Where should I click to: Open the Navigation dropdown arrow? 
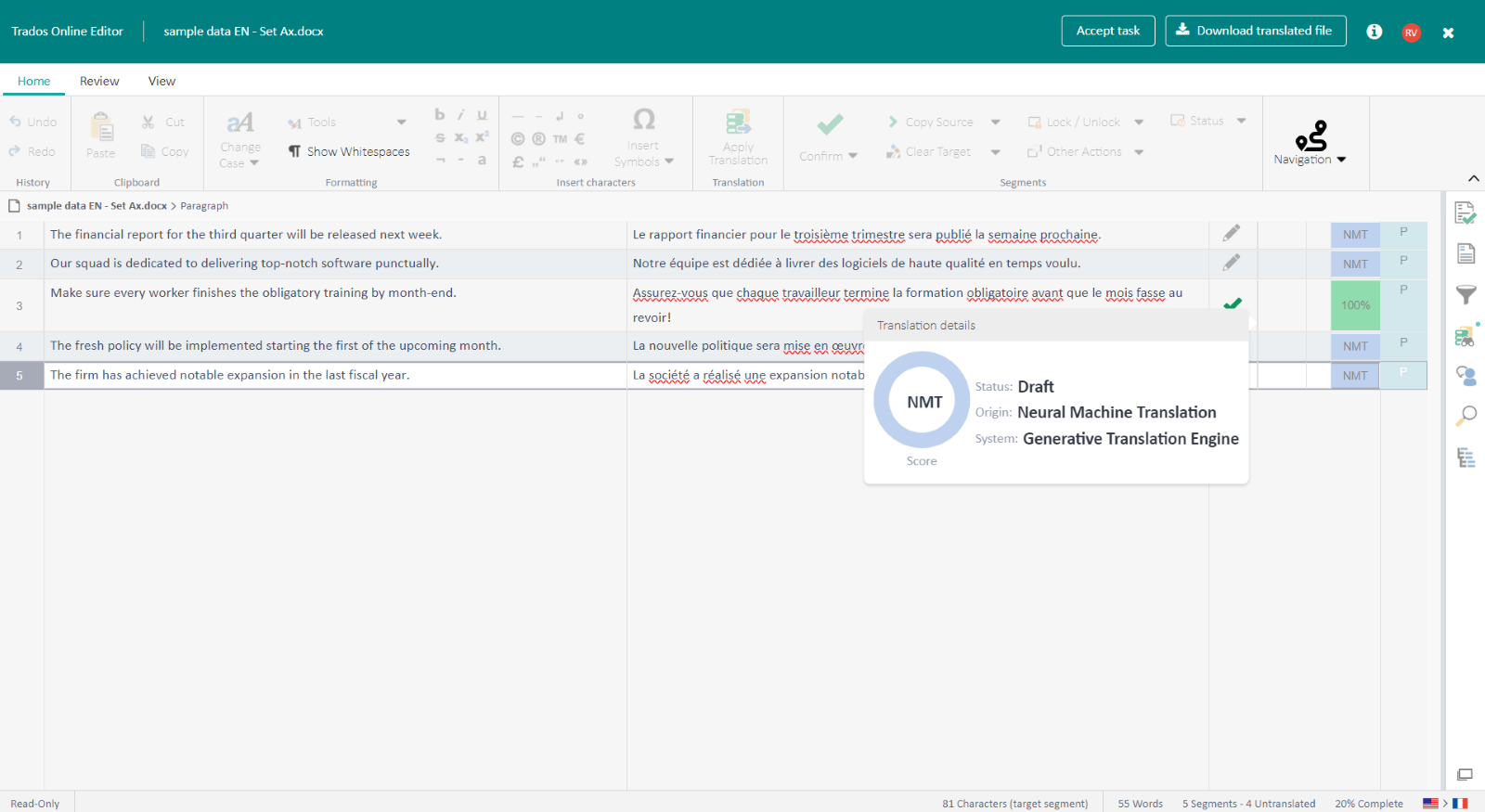[x=1341, y=160]
